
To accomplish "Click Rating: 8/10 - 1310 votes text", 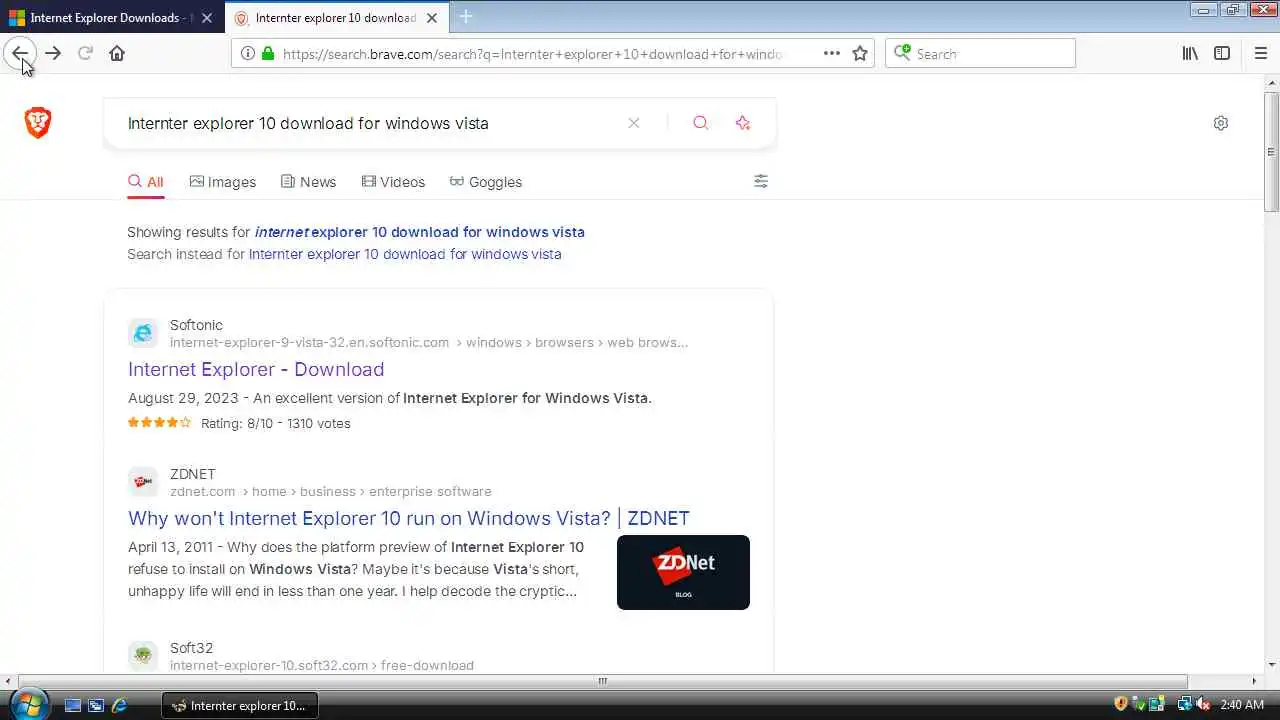I will click(276, 423).
